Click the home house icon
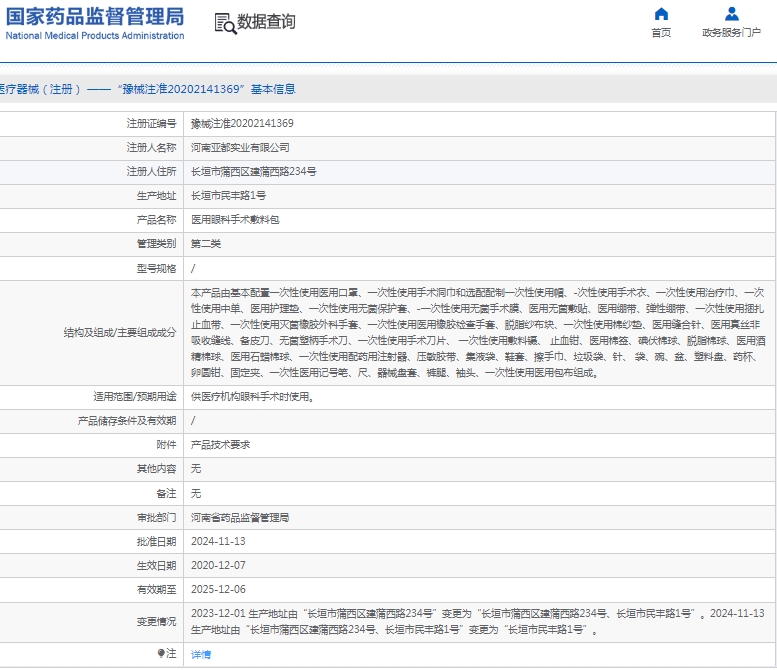777x670 pixels. [661, 14]
